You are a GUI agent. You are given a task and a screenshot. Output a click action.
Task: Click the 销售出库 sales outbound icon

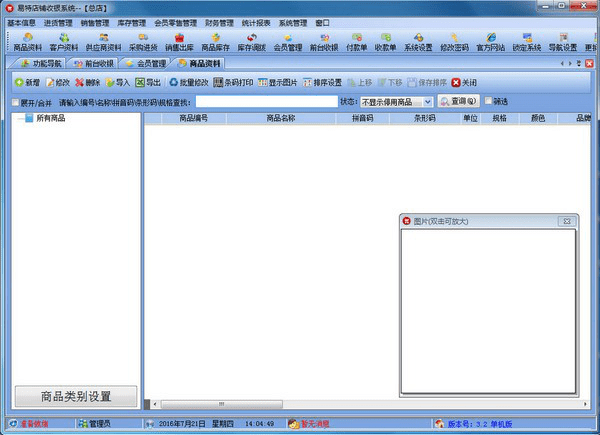point(179,42)
